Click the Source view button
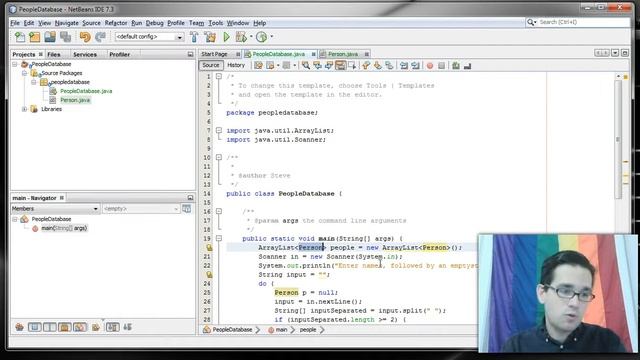The width and height of the screenshot is (640, 360). 211,65
